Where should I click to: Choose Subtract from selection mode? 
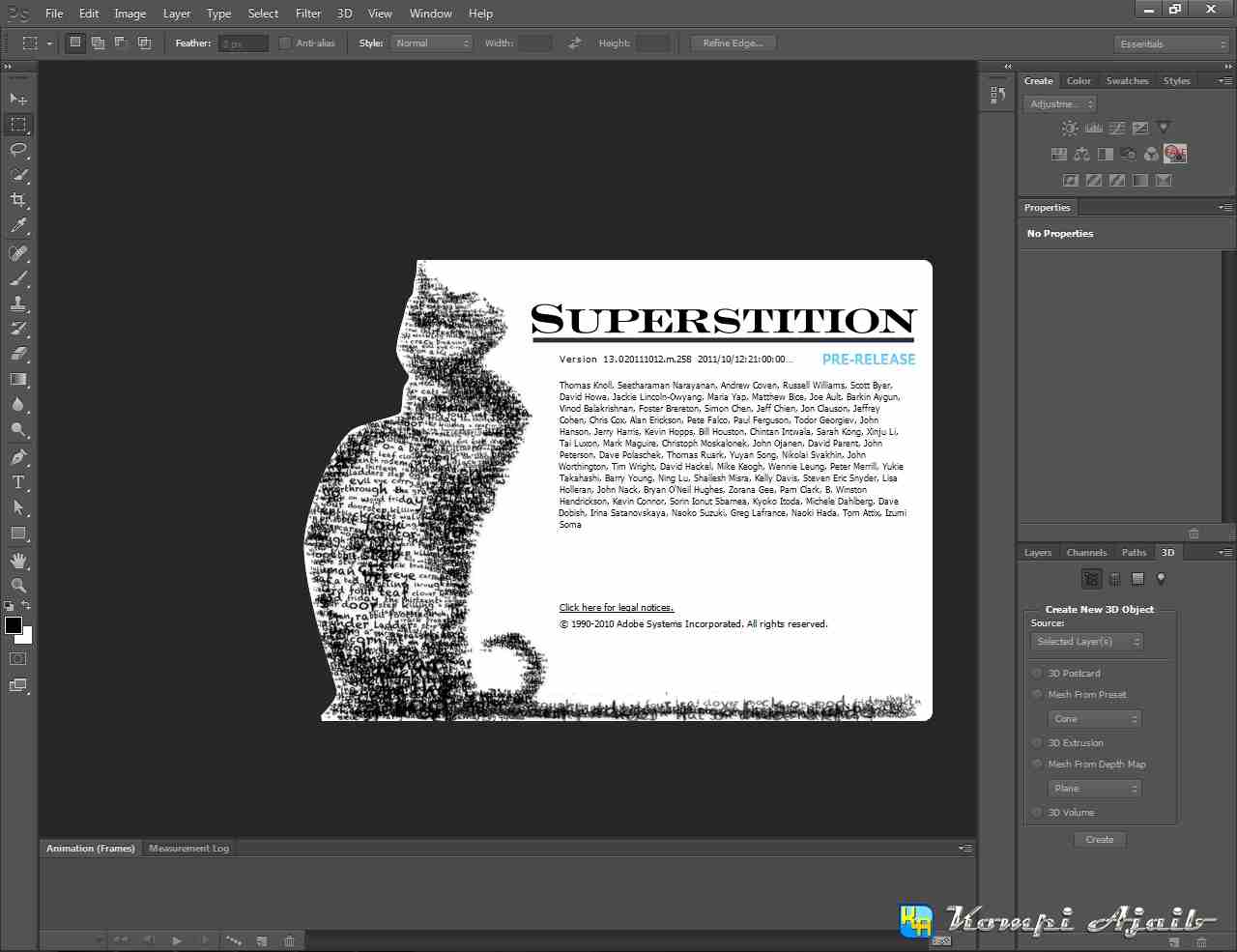coord(122,43)
